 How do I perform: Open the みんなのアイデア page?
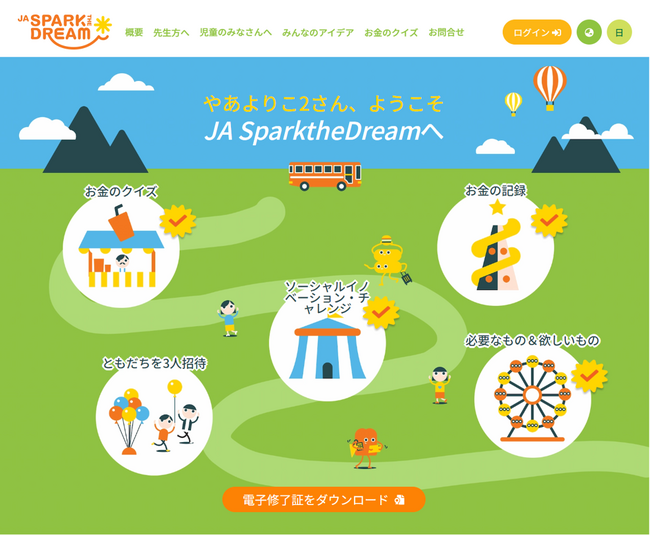click(x=318, y=32)
